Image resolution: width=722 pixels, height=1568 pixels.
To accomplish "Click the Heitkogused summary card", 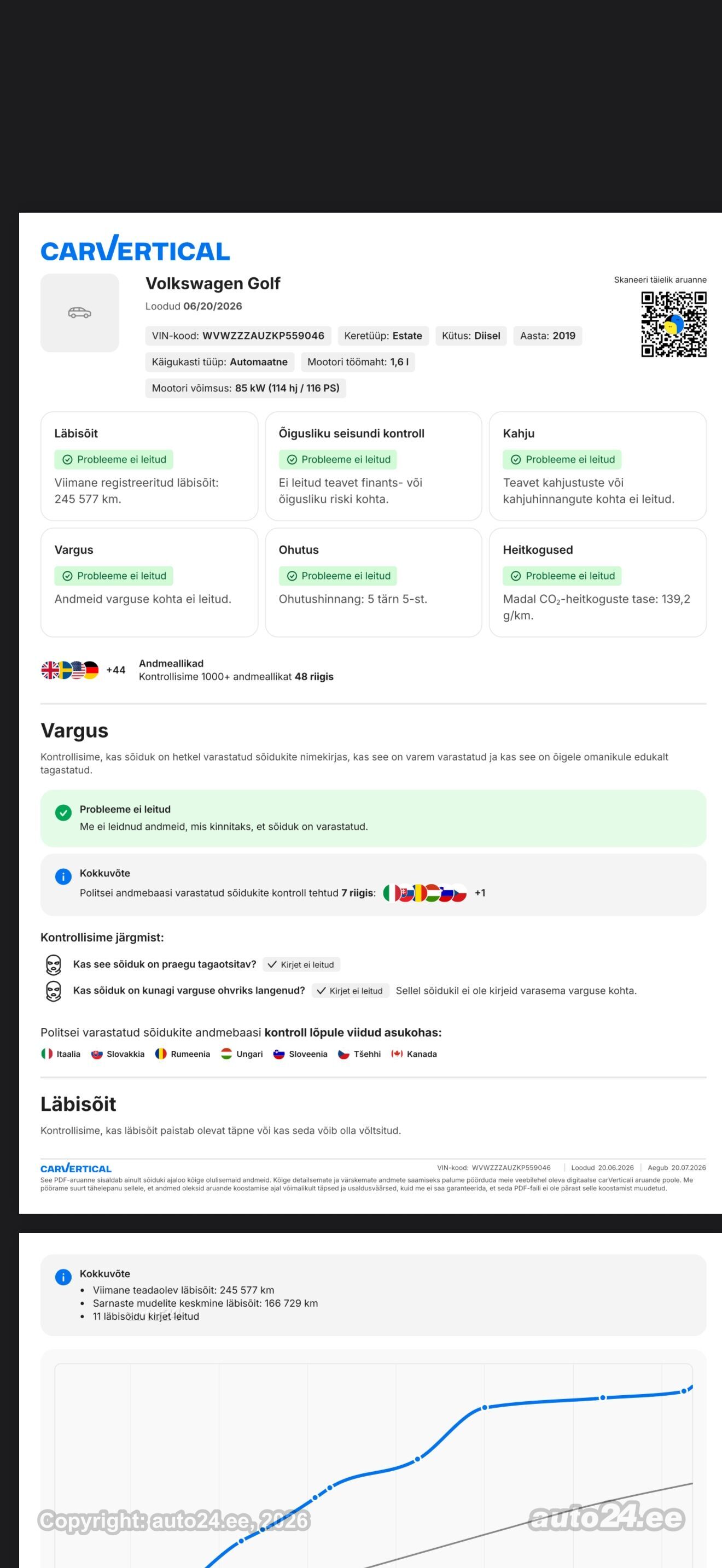I will (598, 582).
